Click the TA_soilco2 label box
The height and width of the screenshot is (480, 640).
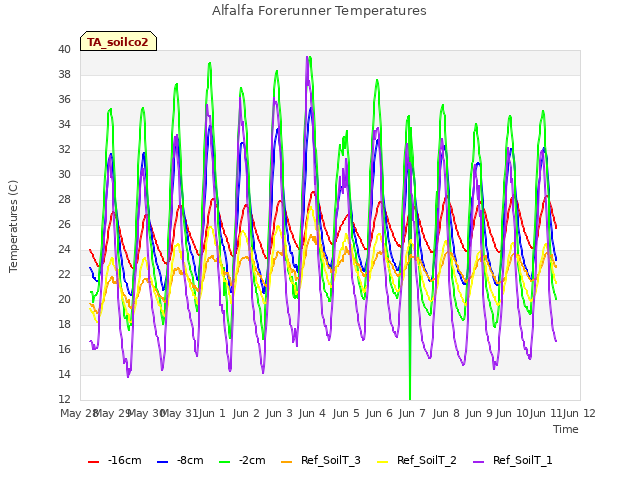[118, 42]
